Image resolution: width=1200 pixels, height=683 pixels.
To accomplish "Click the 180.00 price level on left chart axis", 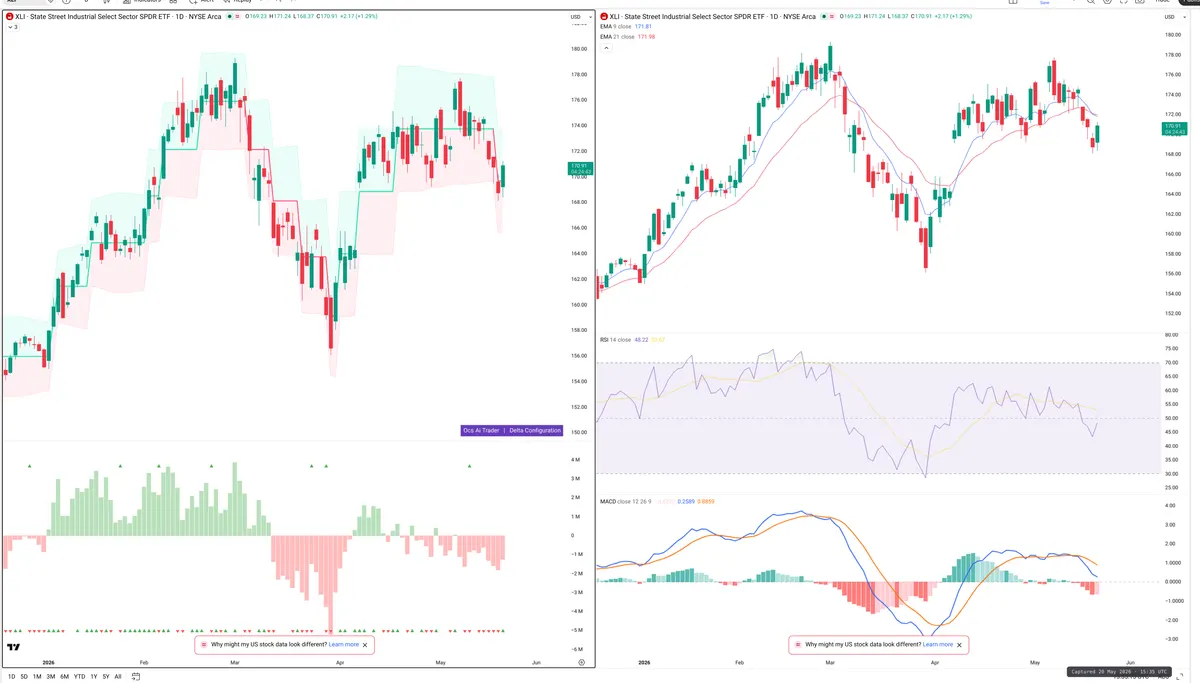I will pyautogui.click(x=579, y=49).
